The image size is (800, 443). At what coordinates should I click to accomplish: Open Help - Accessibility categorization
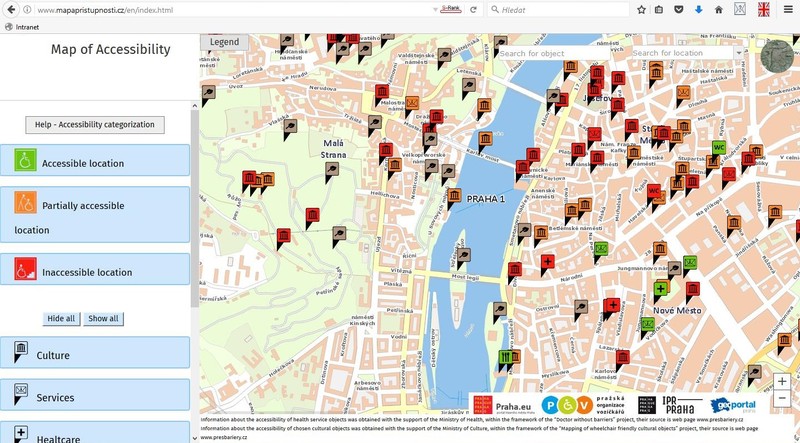95,125
